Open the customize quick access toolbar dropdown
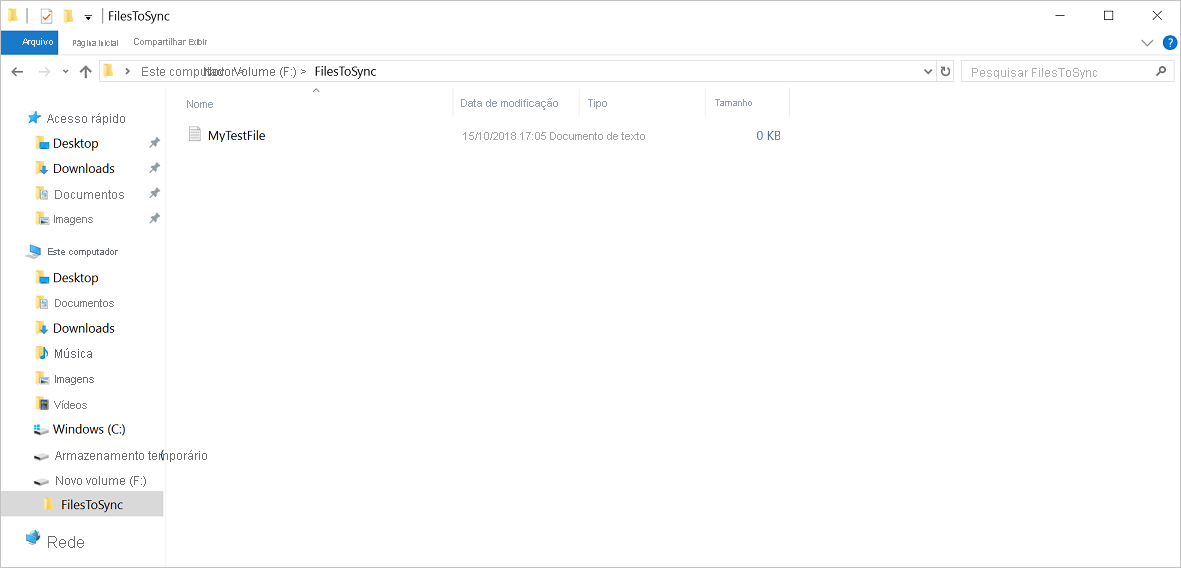Viewport: 1181px width, 568px height. pos(88,17)
